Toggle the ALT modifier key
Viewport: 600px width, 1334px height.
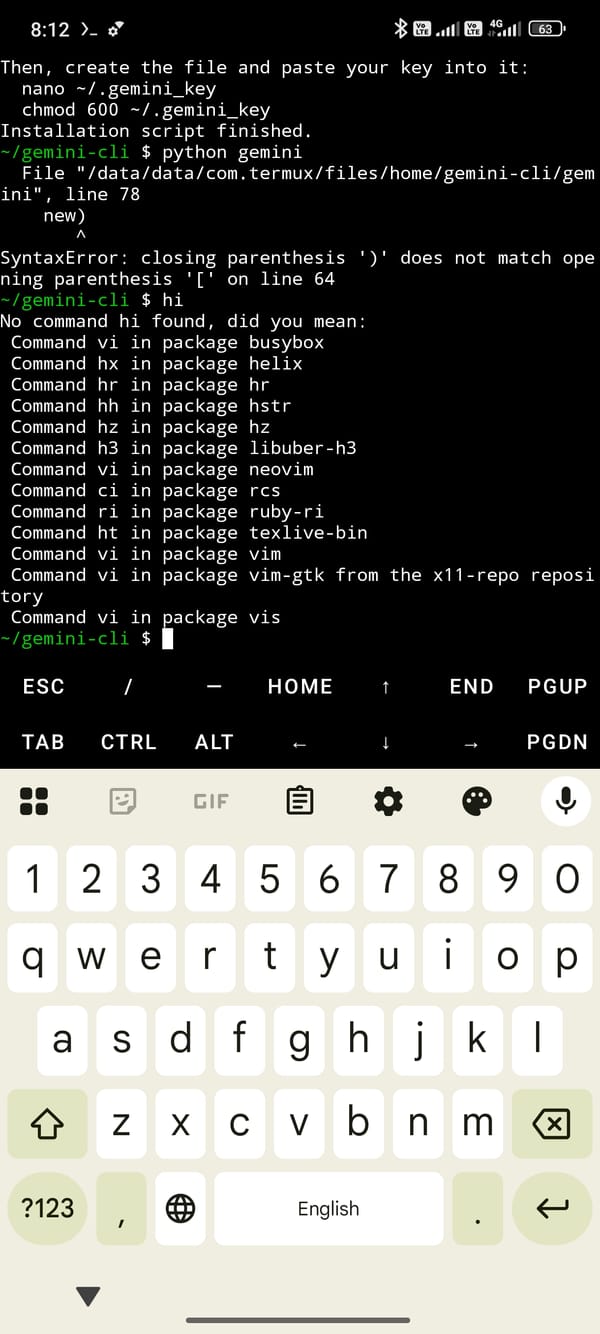[214, 742]
